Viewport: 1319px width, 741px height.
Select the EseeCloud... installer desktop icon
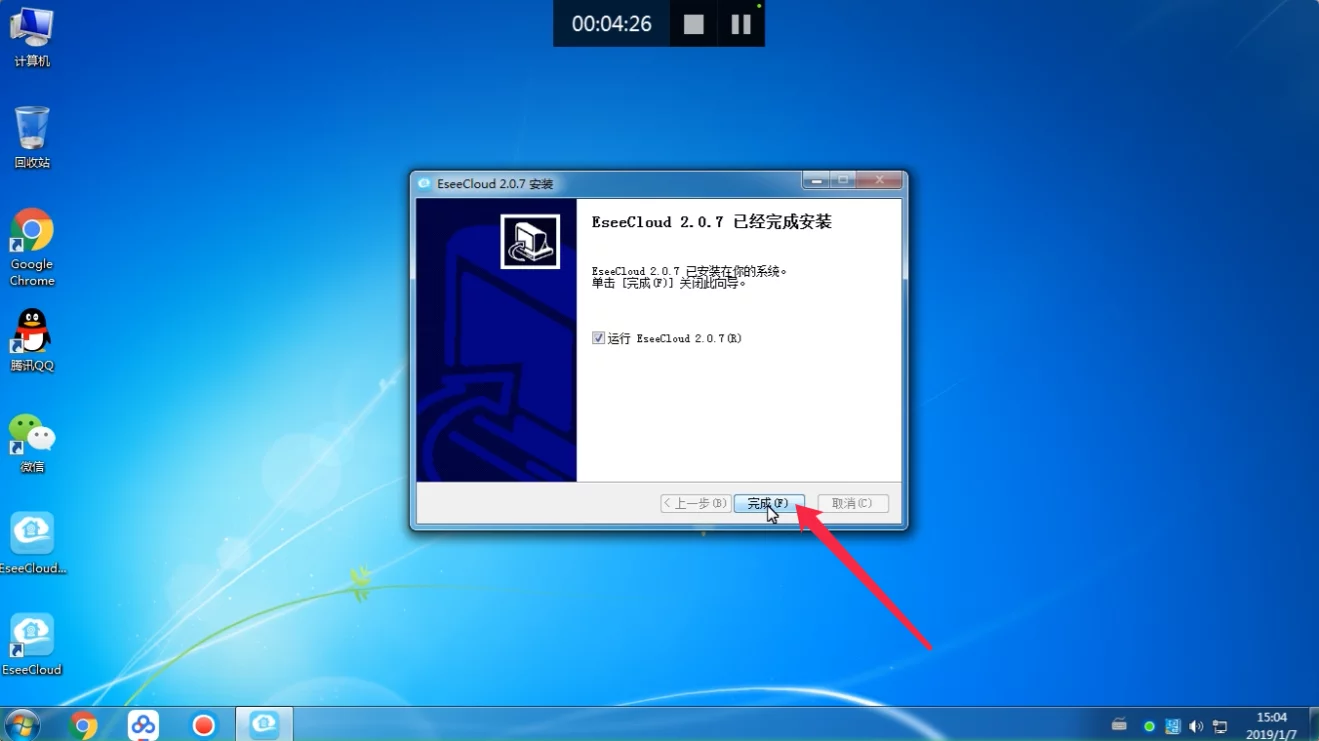[32, 543]
